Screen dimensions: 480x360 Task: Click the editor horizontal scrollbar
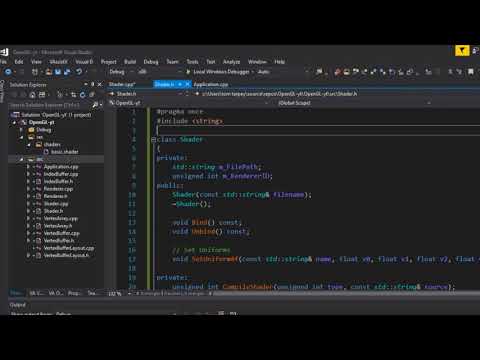pos(345,294)
